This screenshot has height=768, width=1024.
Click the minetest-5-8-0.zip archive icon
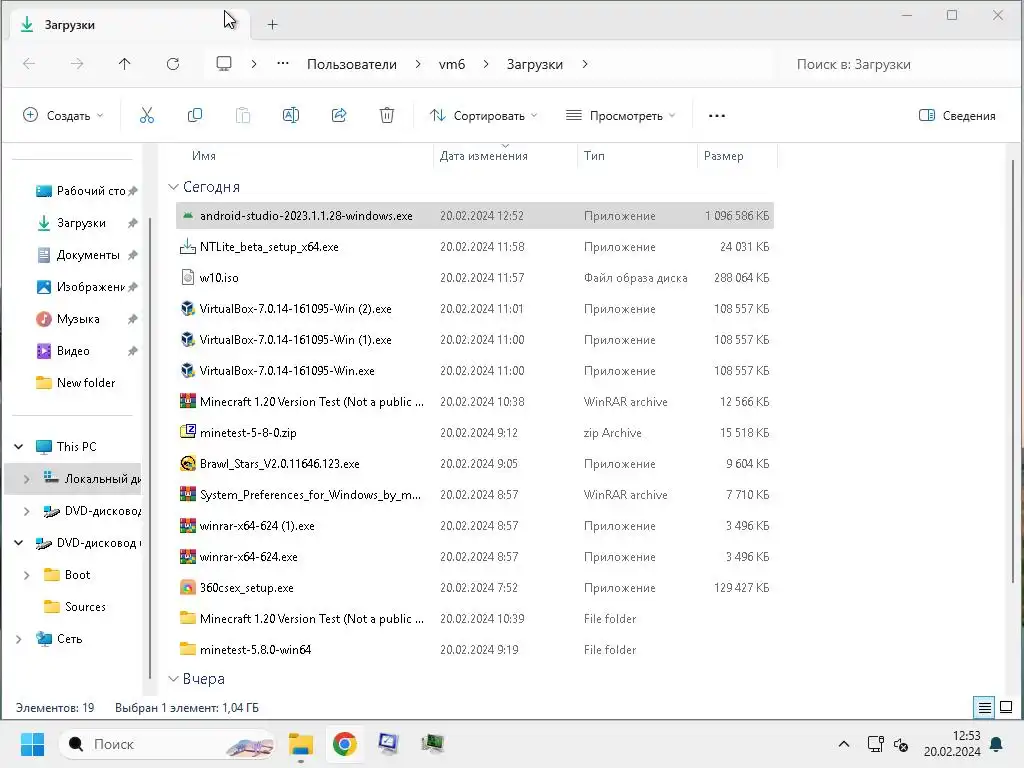pos(187,432)
